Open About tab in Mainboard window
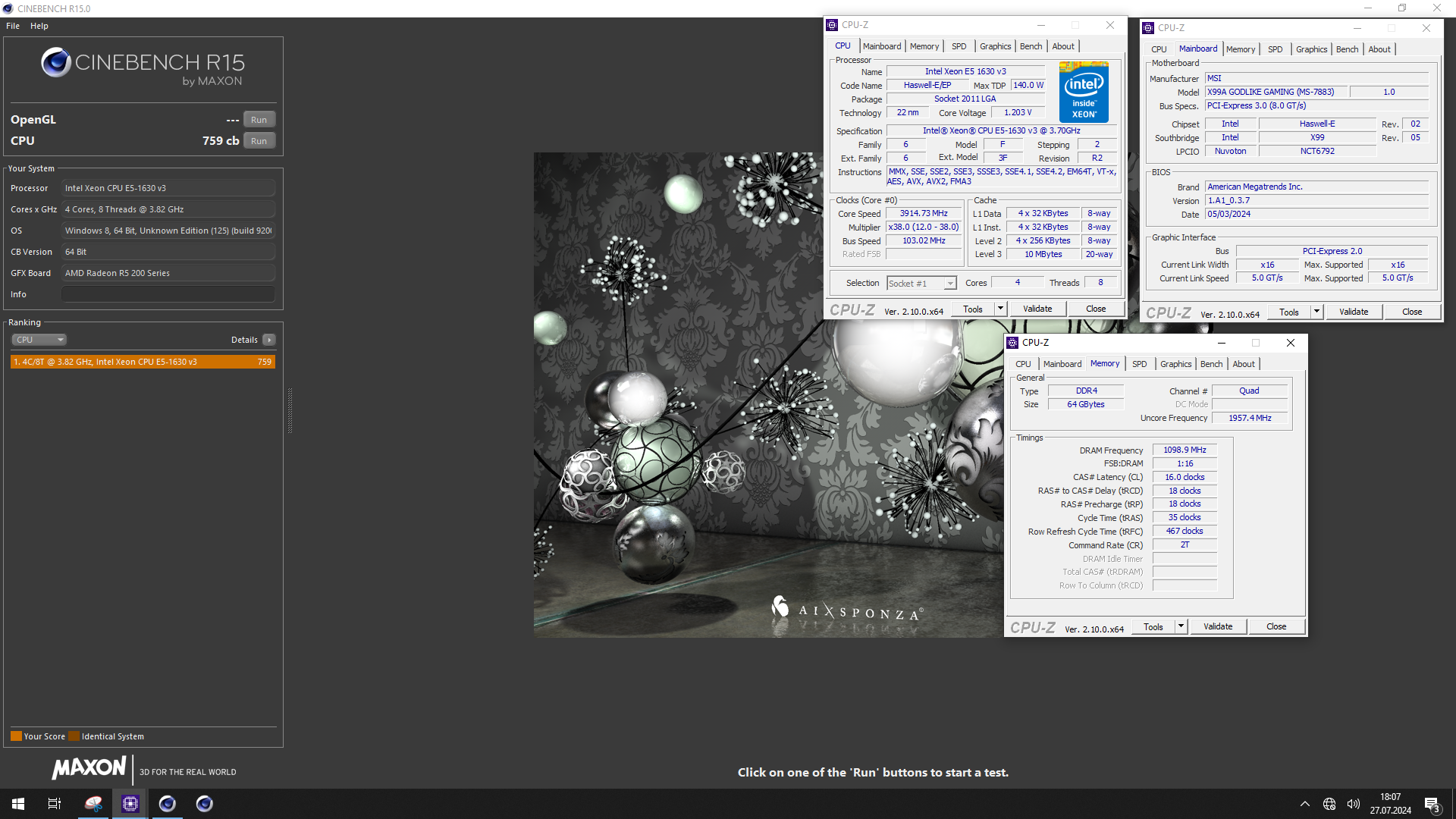Image resolution: width=1456 pixels, height=819 pixels. (1379, 49)
